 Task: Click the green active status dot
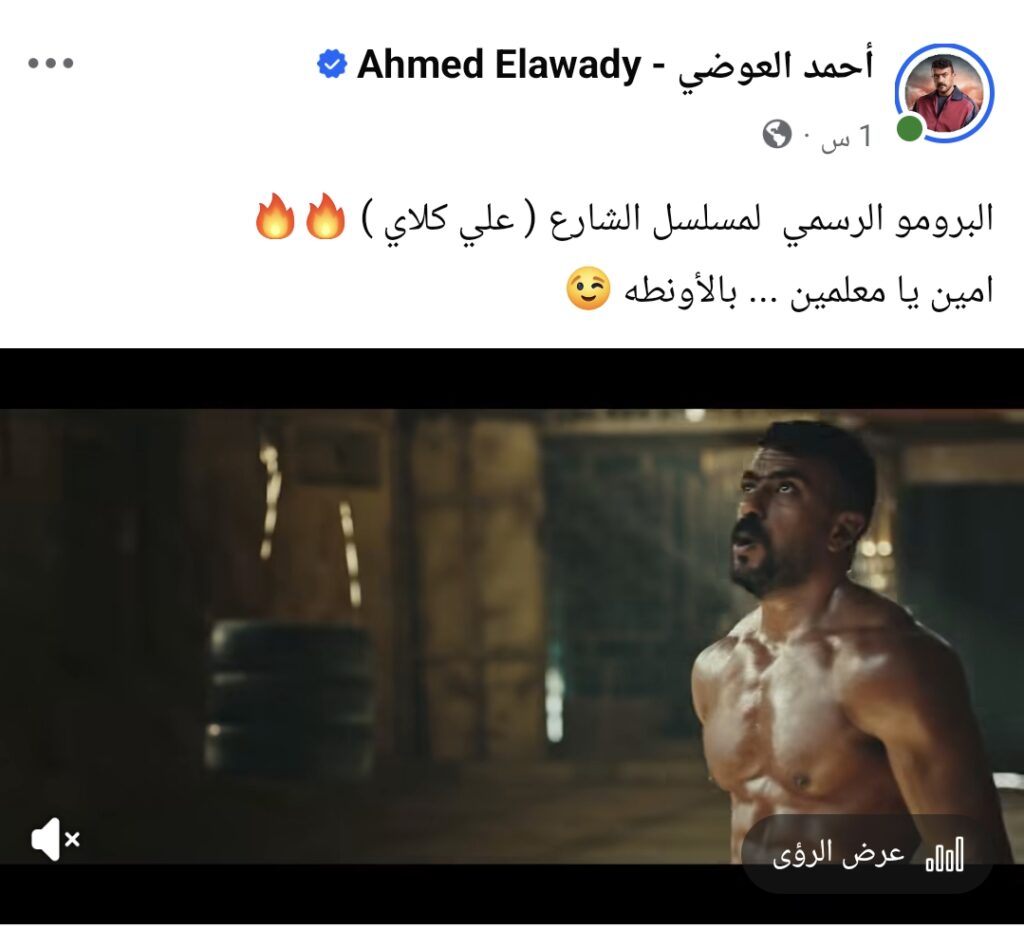909,128
